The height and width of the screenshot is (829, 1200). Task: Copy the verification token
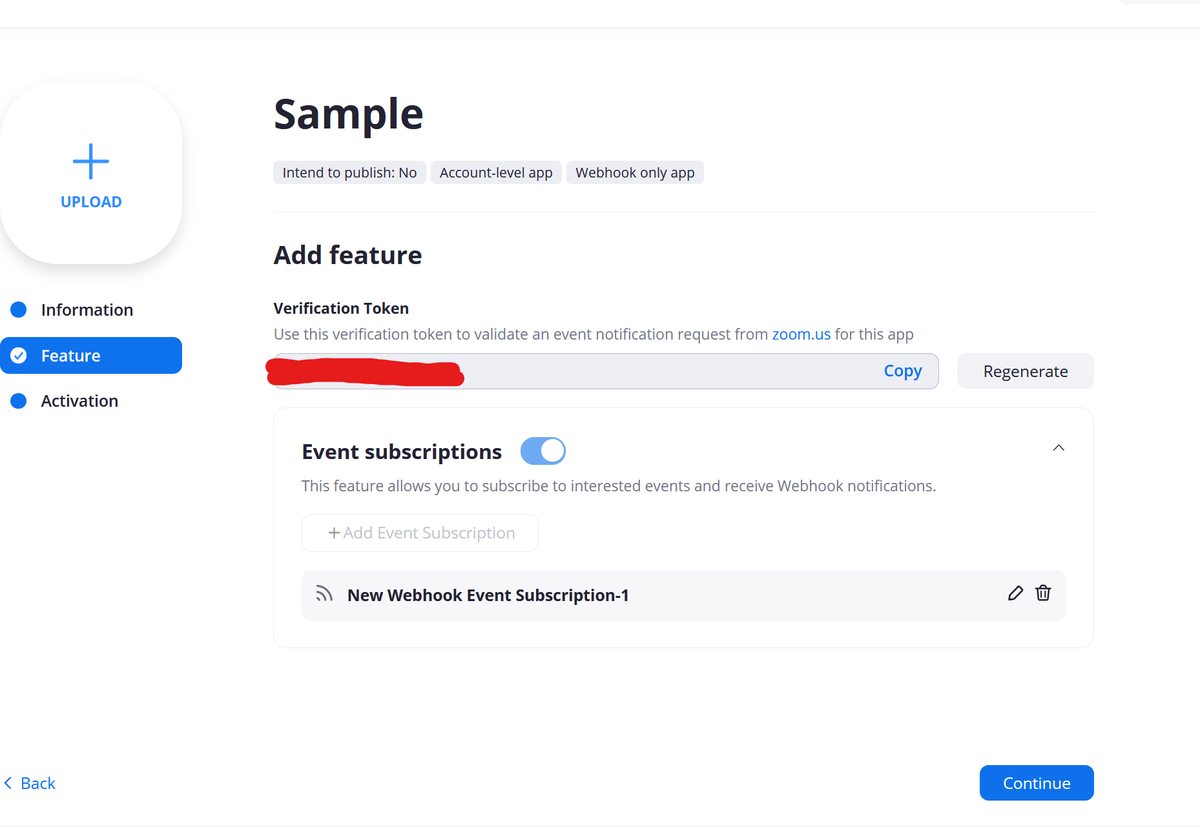click(x=902, y=371)
